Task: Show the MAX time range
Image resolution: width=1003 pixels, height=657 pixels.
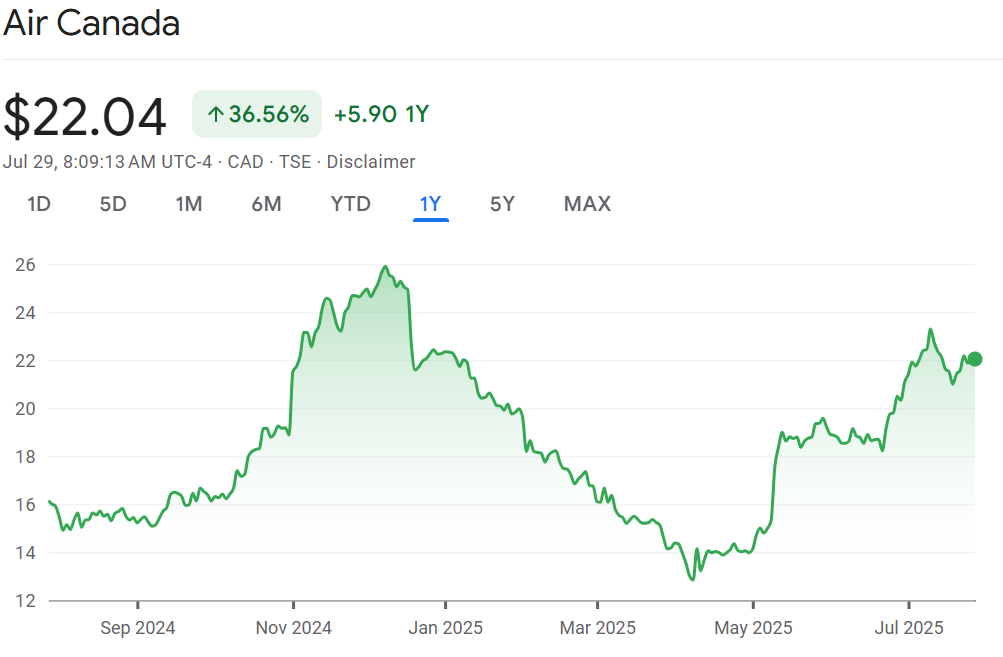Action: (x=587, y=204)
